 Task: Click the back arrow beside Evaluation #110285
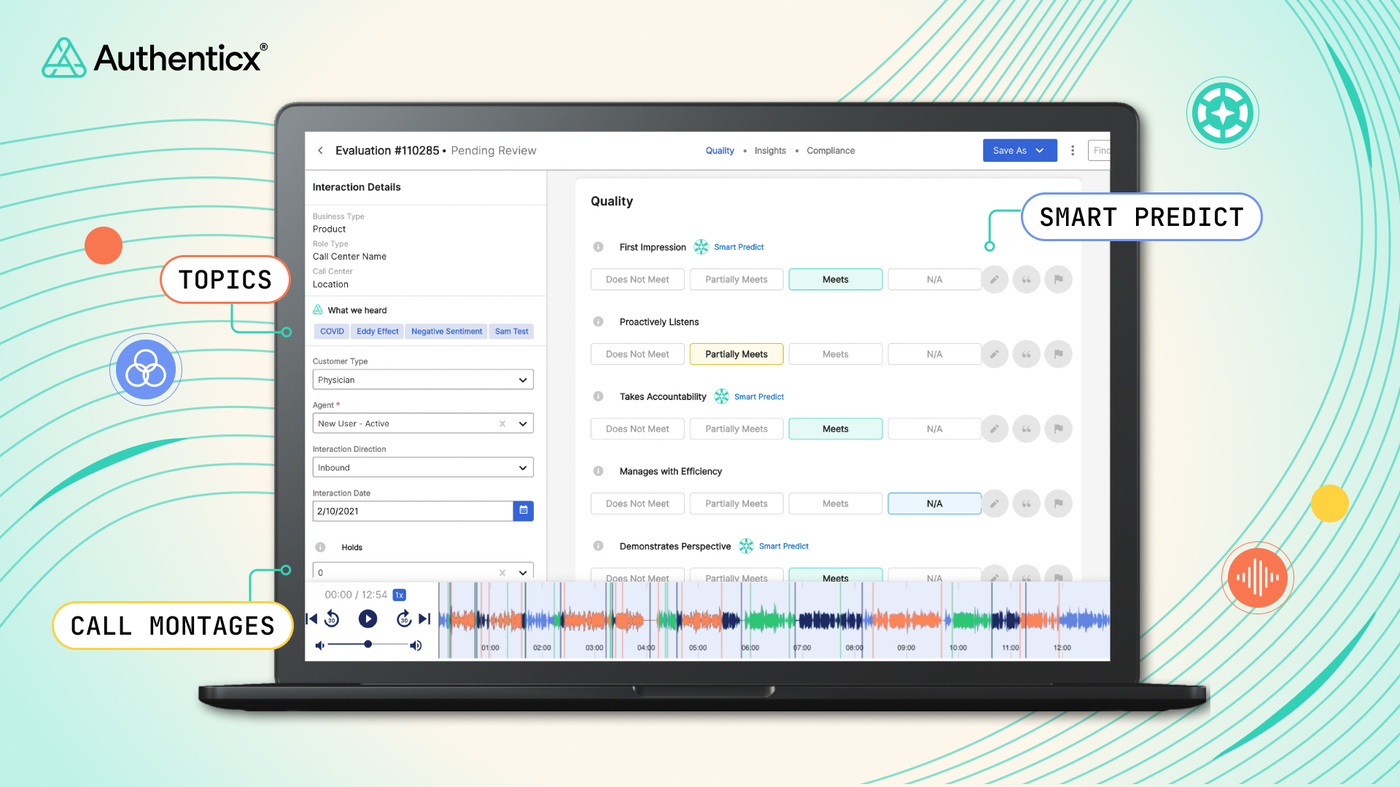(x=320, y=151)
